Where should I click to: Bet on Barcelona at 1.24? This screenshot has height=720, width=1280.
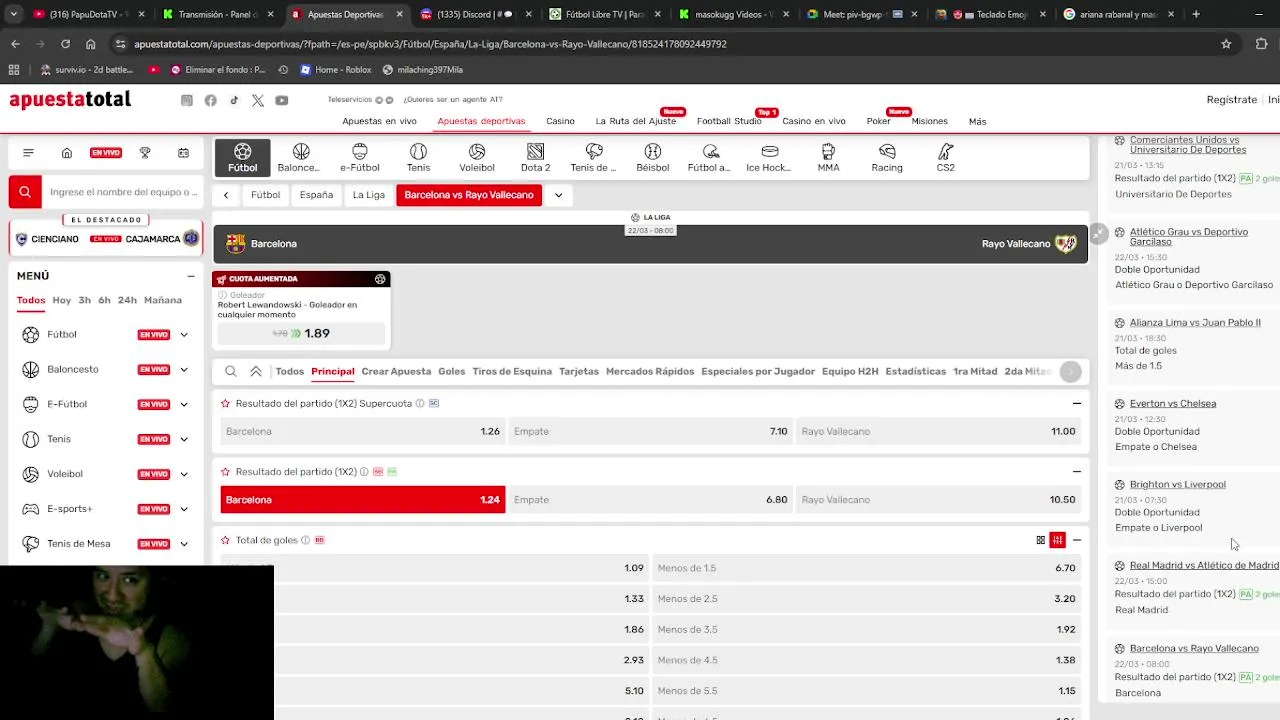coord(363,500)
